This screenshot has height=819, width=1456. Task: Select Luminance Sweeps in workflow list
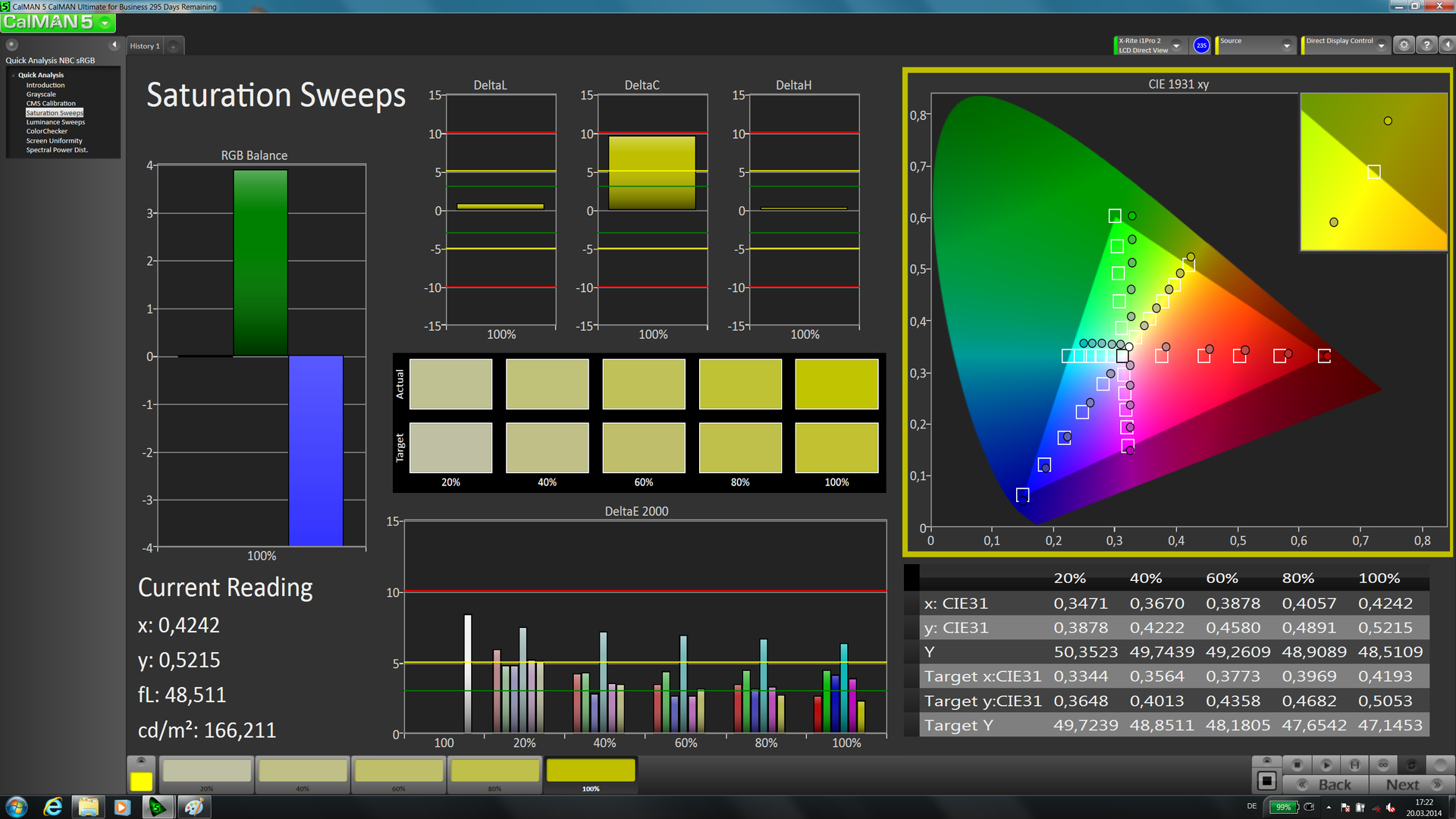(x=55, y=122)
